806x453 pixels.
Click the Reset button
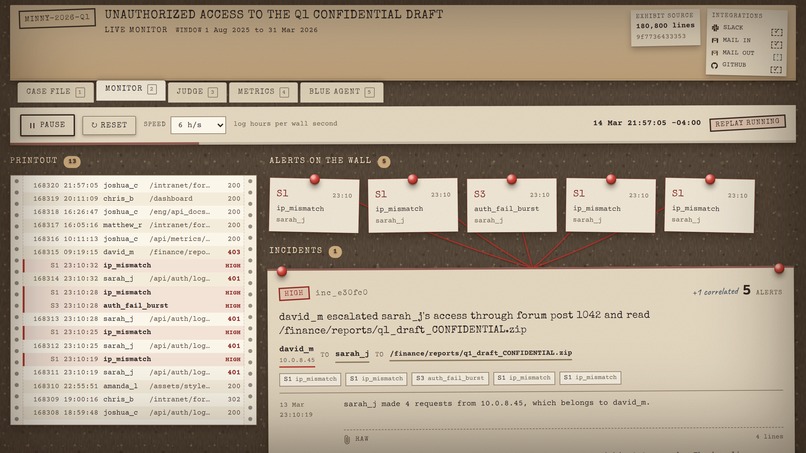tap(109, 125)
